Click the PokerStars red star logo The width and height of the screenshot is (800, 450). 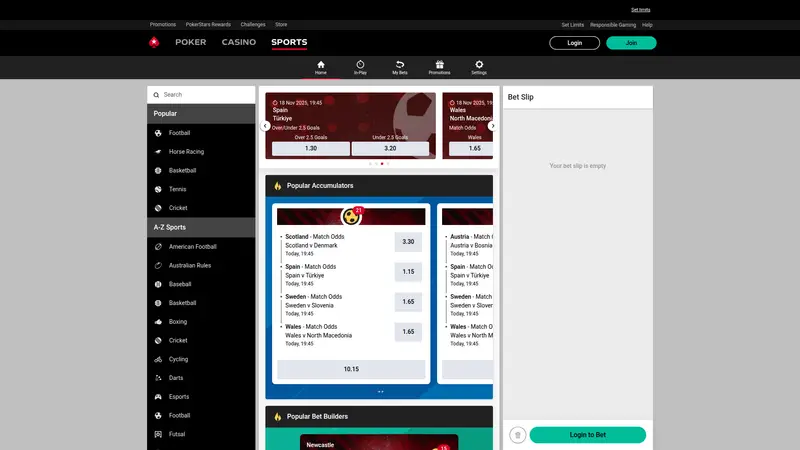click(154, 42)
